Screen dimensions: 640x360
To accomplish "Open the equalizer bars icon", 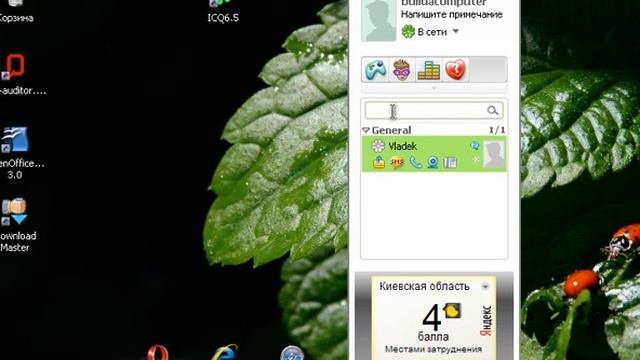I will (428, 70).
